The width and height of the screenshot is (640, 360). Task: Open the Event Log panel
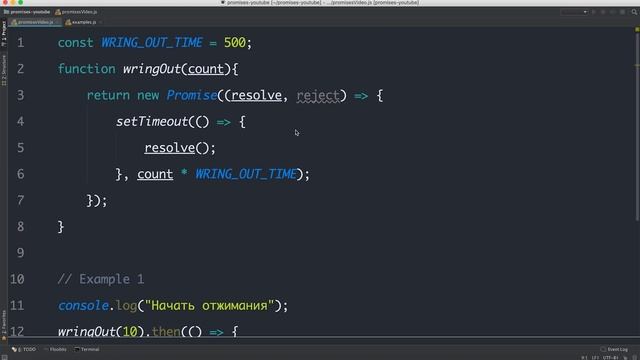click(614, 349)
